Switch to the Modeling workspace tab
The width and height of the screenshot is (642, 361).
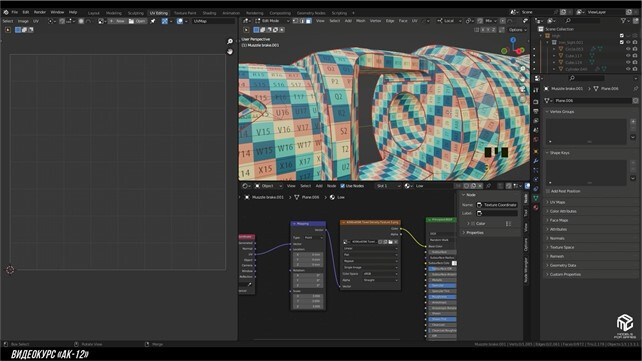pyautogui.click(x=114, y=13)
